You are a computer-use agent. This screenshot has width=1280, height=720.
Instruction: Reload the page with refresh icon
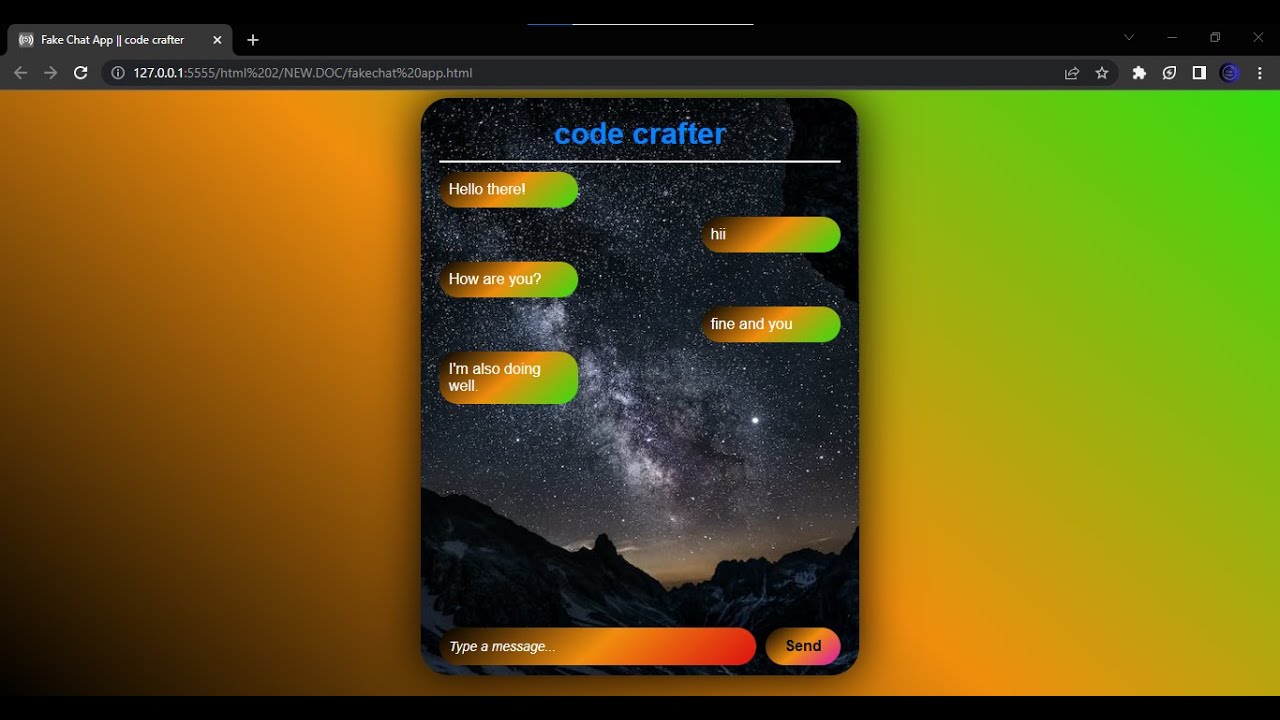(x=81, y=73)
